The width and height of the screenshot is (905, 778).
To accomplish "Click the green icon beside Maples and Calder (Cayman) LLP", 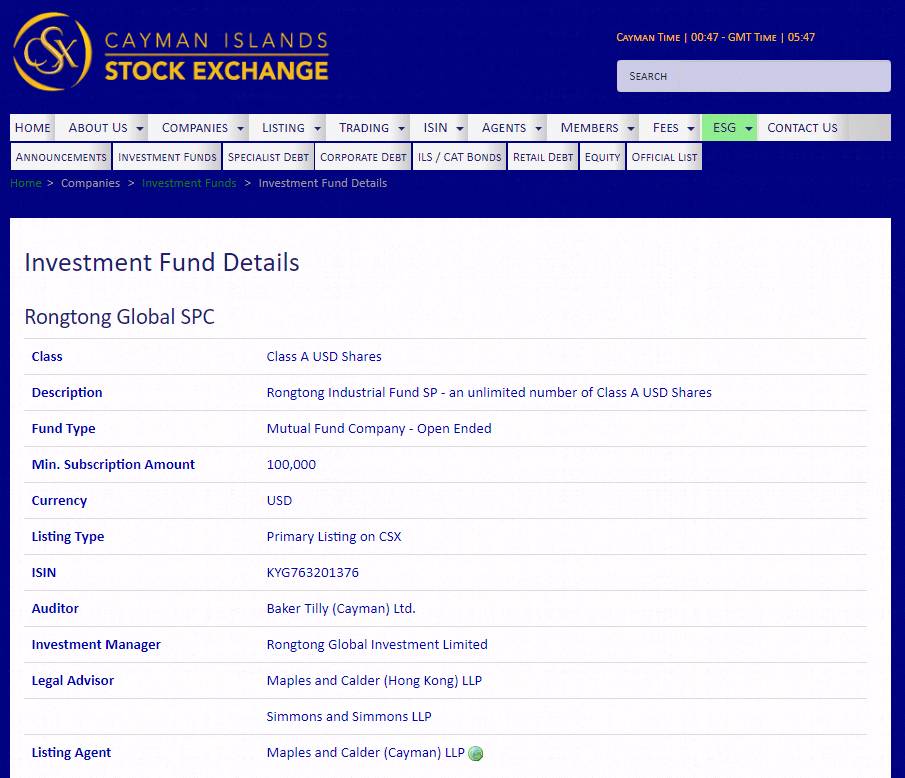I will pos(476,754).
